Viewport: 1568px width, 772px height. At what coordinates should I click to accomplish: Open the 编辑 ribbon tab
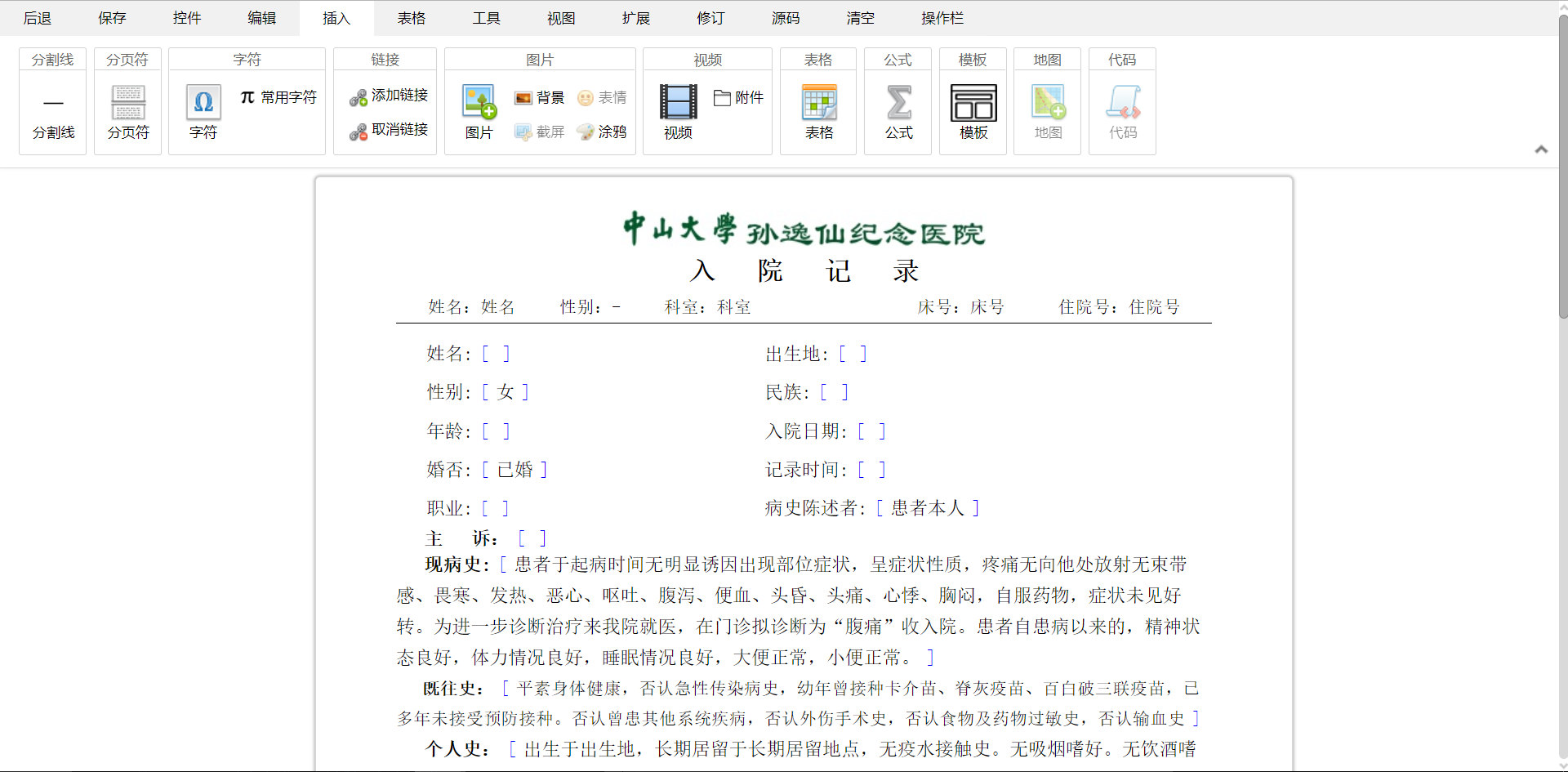click(262, 18)
